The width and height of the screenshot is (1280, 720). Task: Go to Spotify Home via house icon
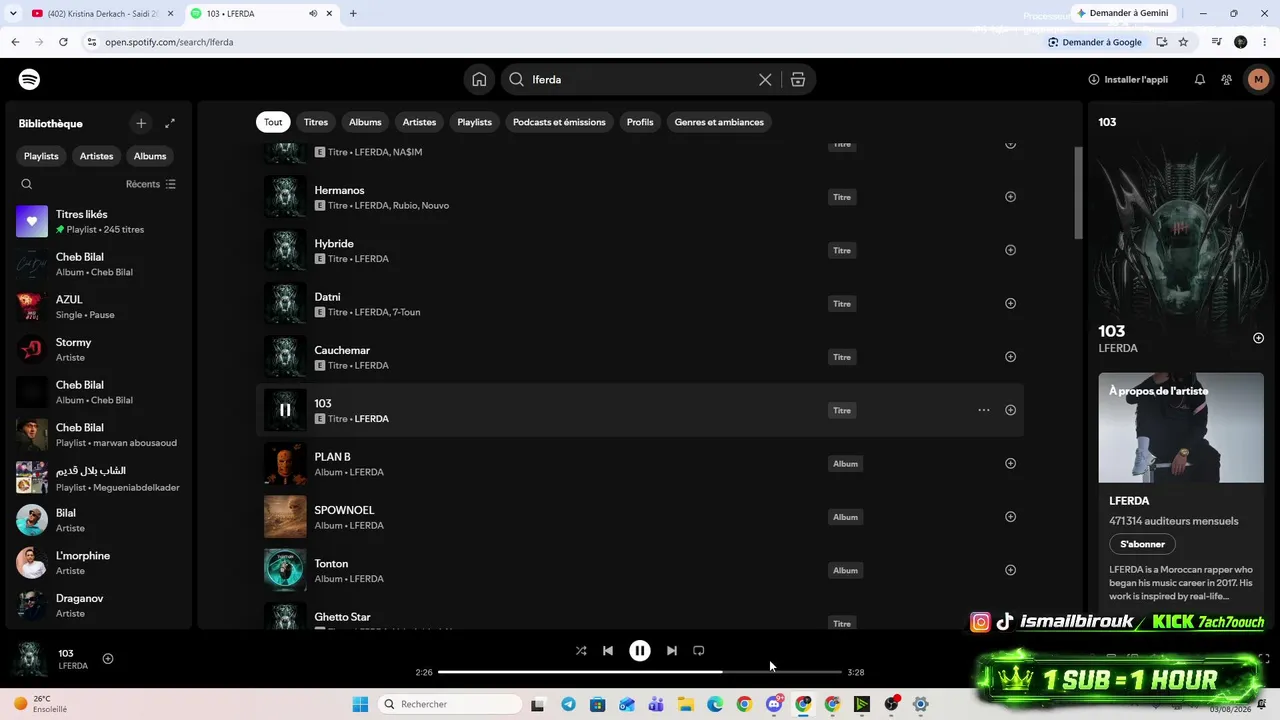pos(479,80)
